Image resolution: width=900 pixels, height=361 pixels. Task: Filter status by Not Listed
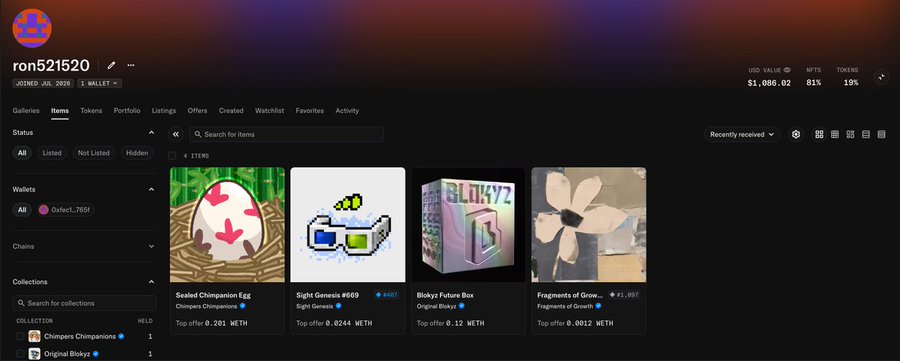94,153
